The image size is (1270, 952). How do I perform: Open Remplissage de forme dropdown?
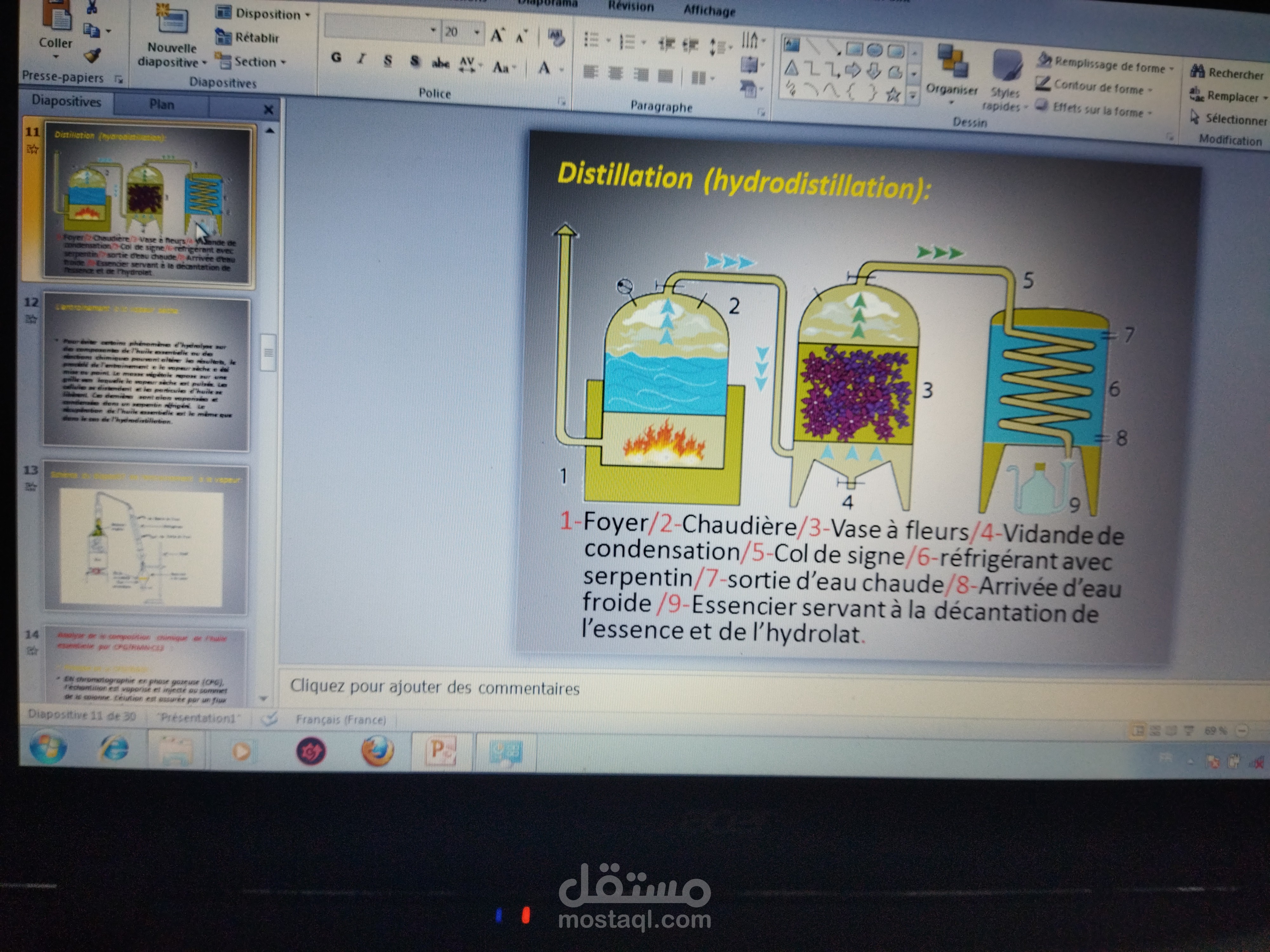1106,64
